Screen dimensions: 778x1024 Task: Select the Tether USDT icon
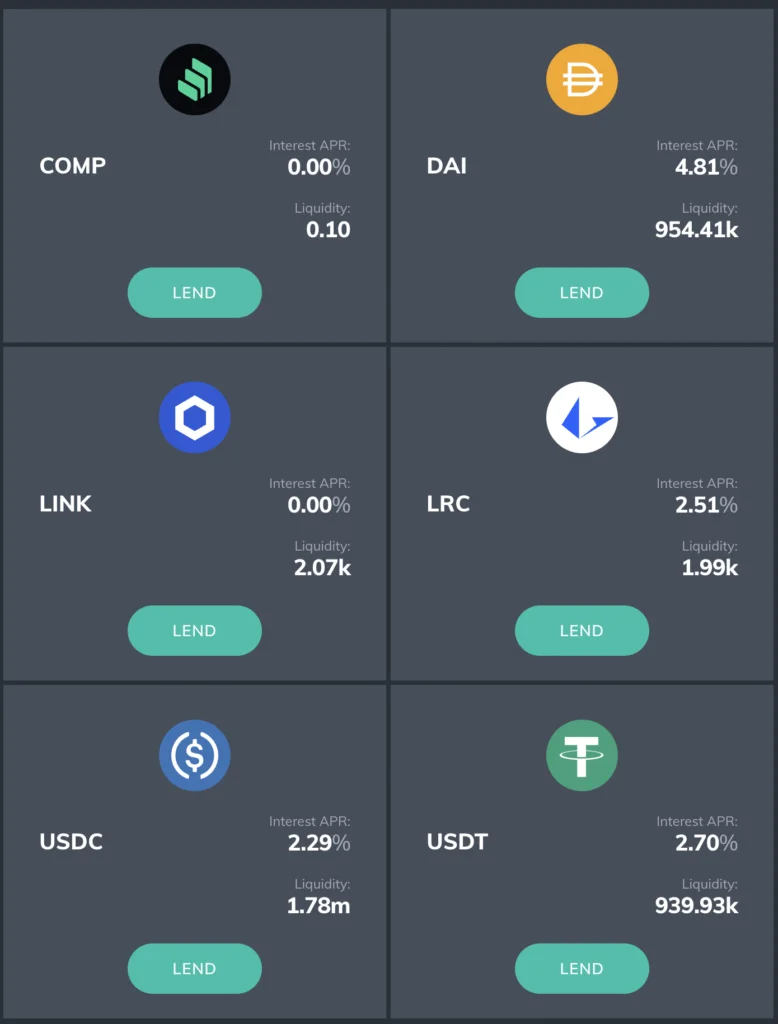[x=582, y=755]
